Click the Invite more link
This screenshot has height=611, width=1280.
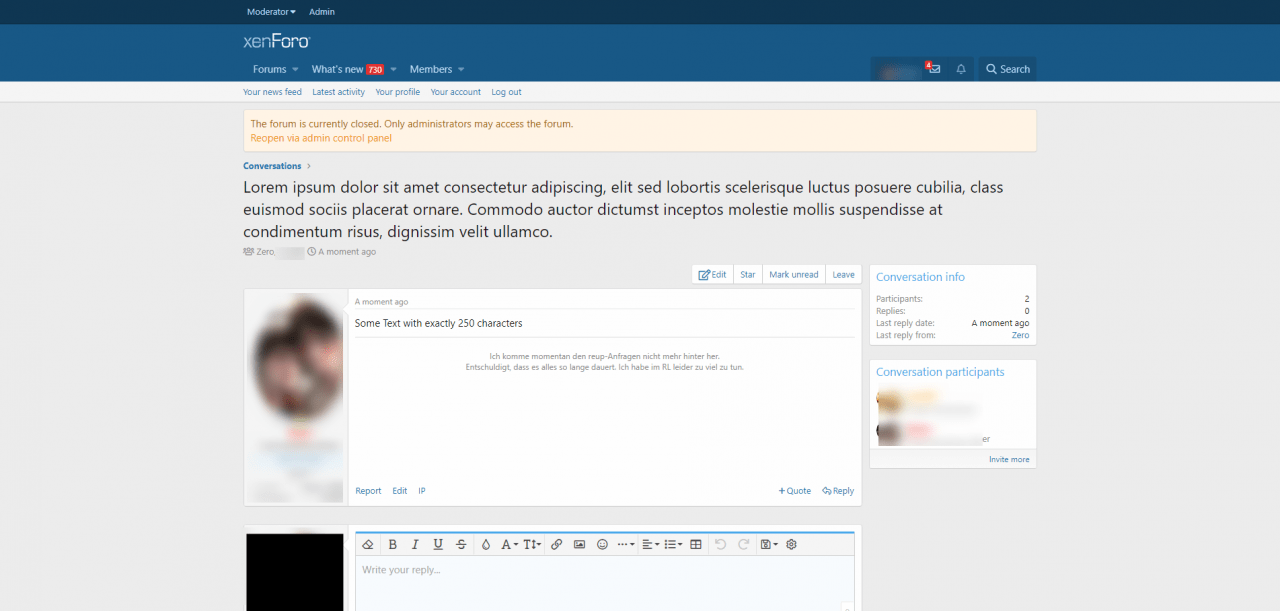coord(1009,460)
